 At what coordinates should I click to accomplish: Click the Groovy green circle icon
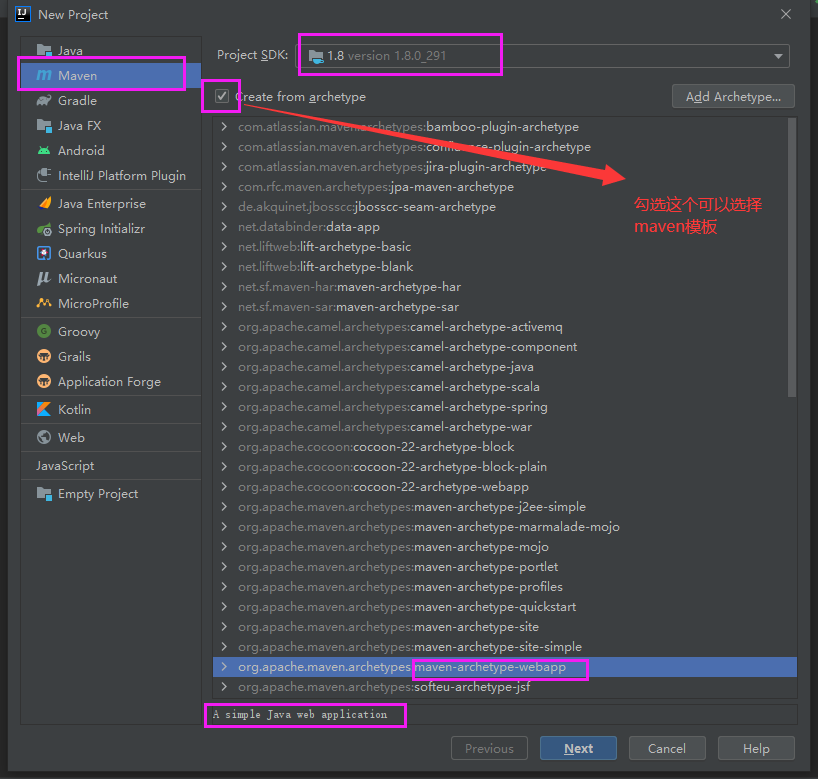44,331
